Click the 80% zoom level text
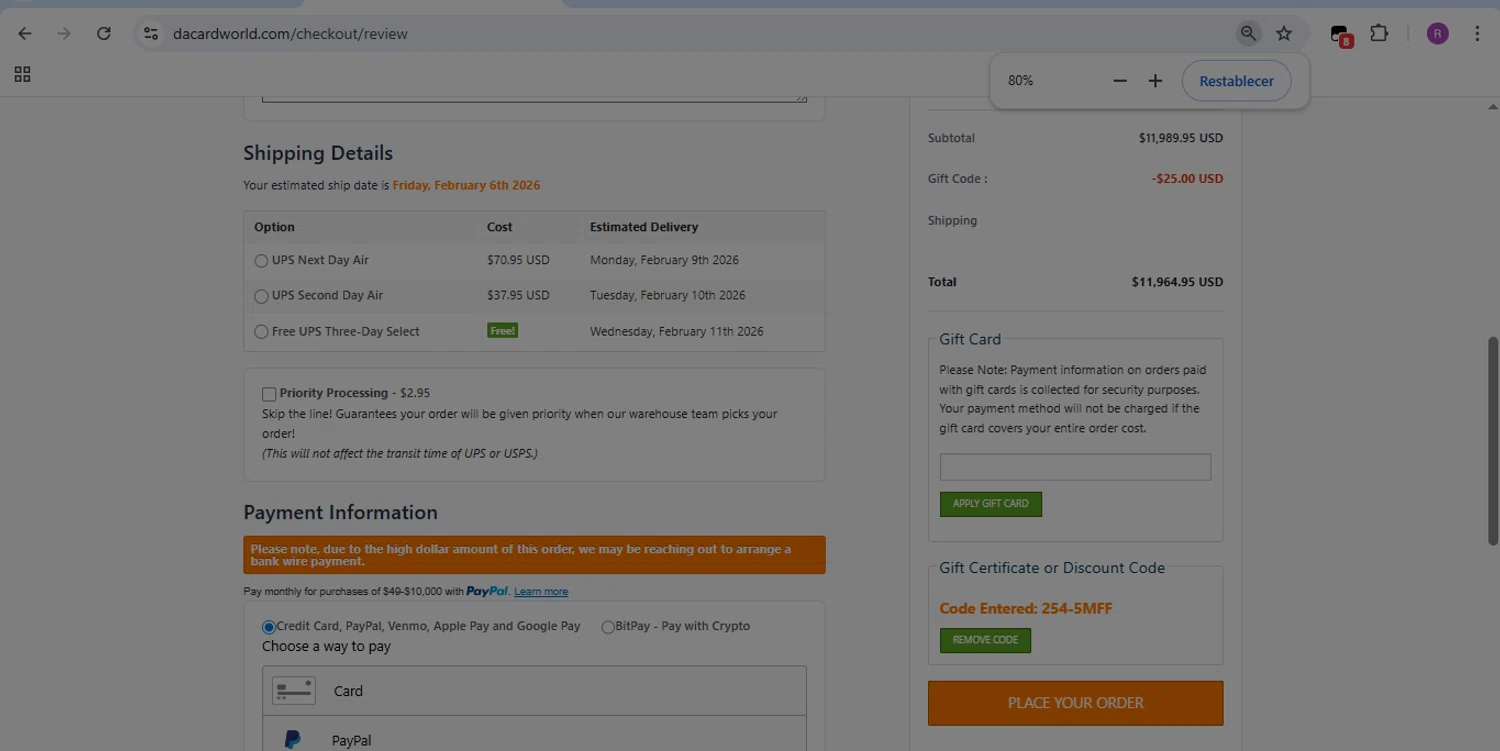This screenshot has height=751, width=1500. point(1020,81)
